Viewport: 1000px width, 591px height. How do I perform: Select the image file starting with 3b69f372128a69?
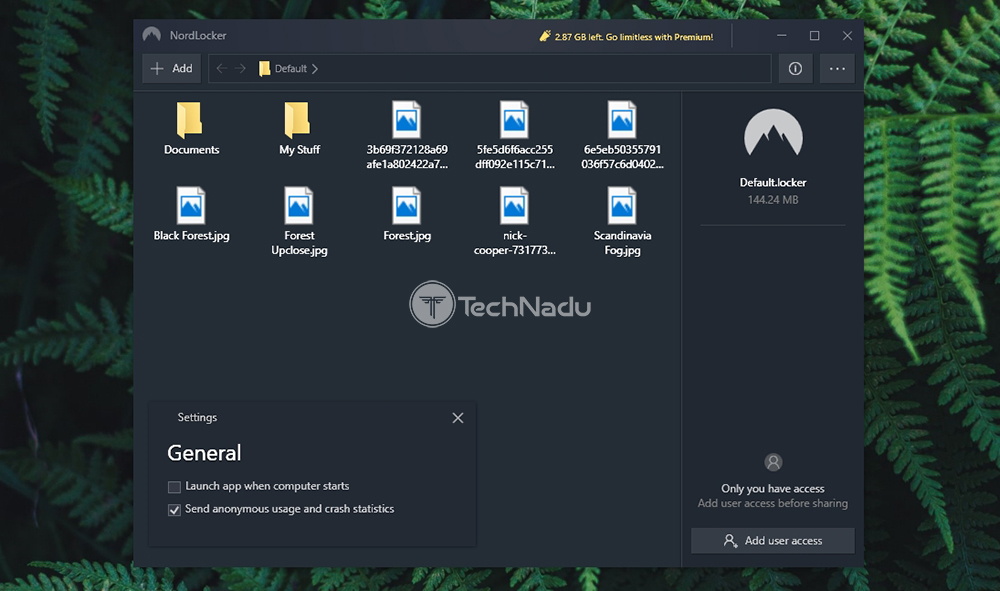(x=407, y=135)
